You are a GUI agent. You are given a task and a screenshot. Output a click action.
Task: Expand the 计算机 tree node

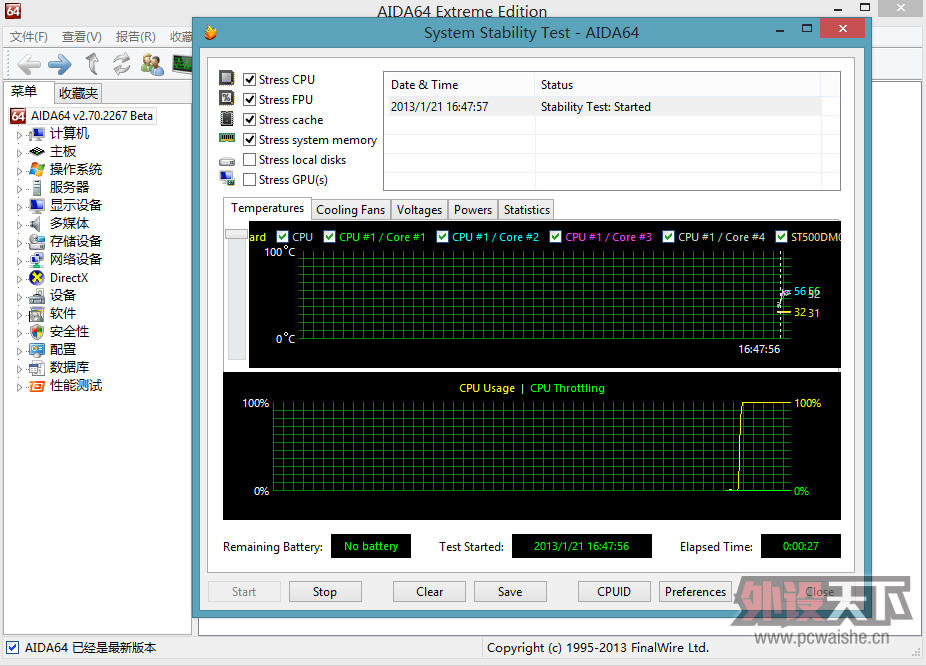[19, 135]
